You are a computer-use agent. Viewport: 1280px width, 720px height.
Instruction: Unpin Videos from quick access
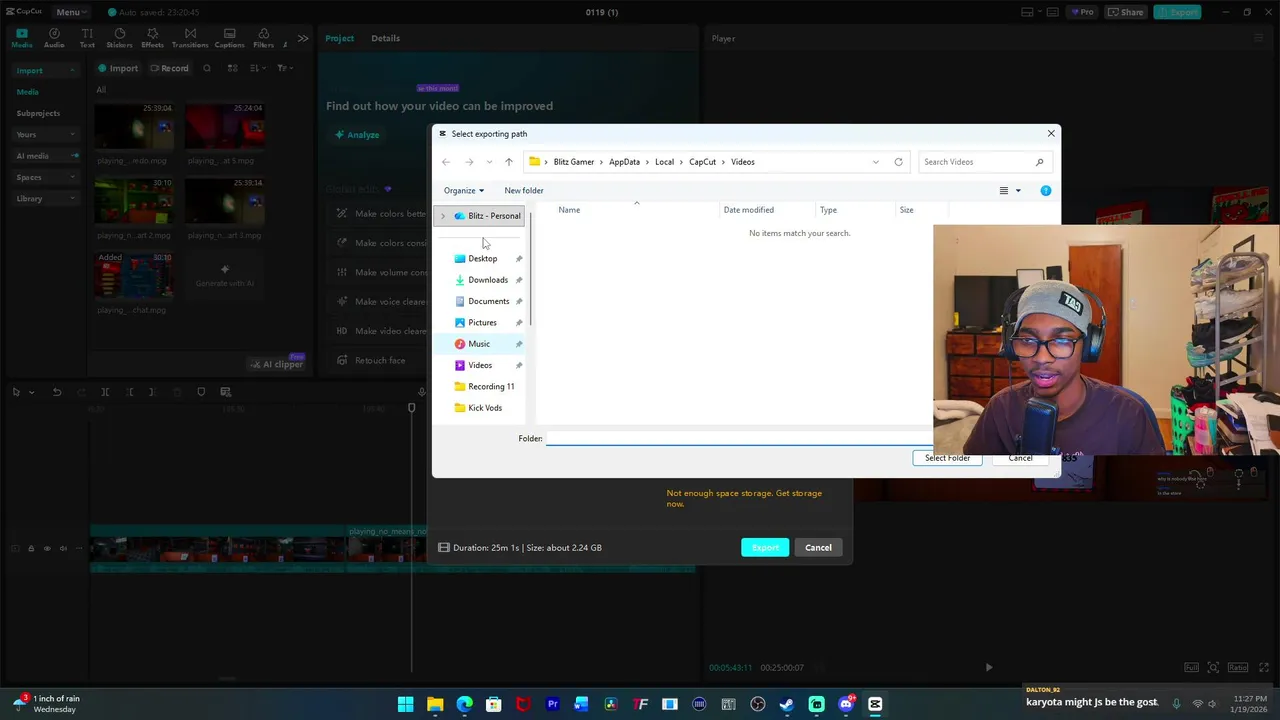tap(519, 365)
